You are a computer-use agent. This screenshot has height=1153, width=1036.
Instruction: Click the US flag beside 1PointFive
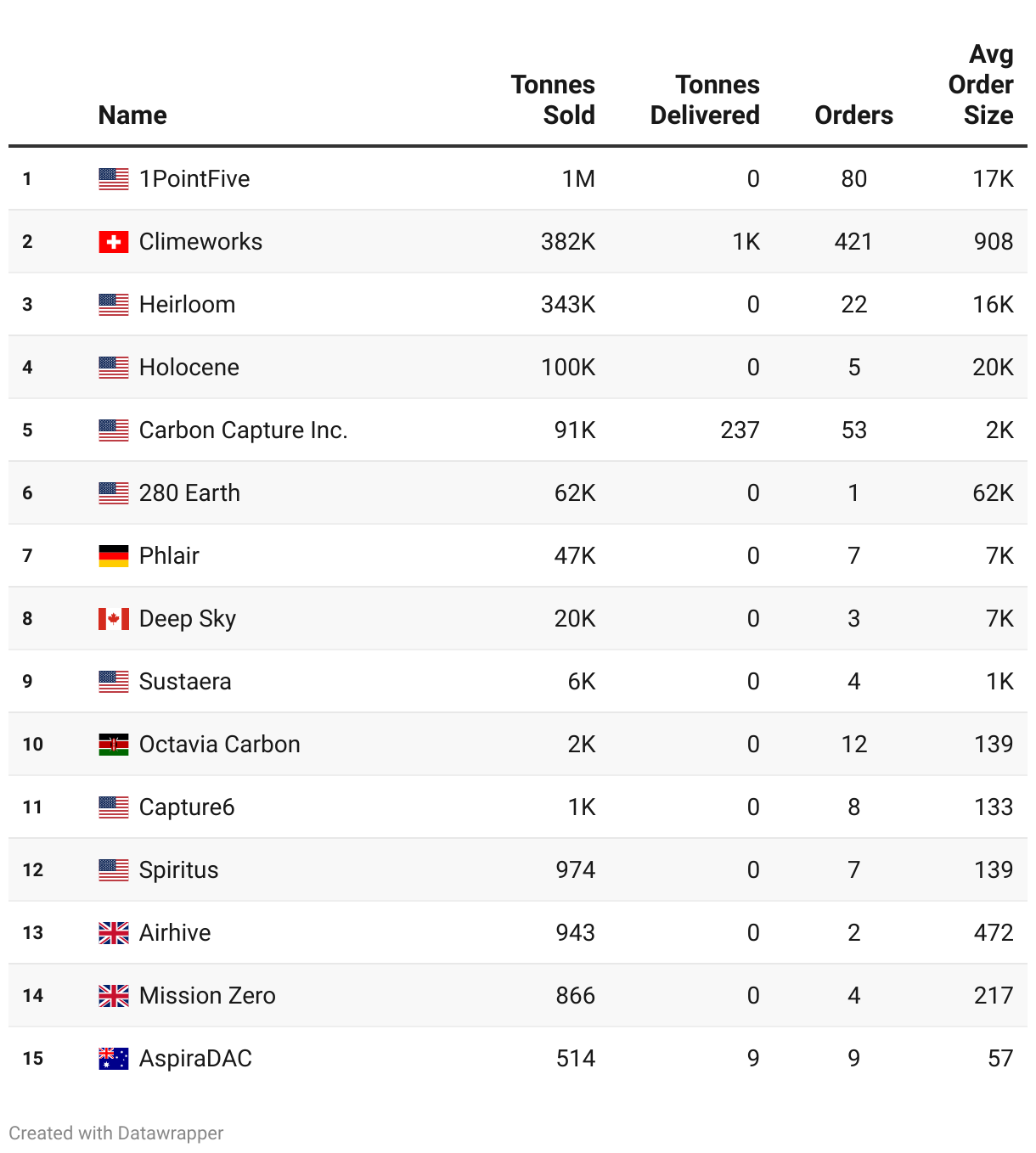(x=114, y=179)
